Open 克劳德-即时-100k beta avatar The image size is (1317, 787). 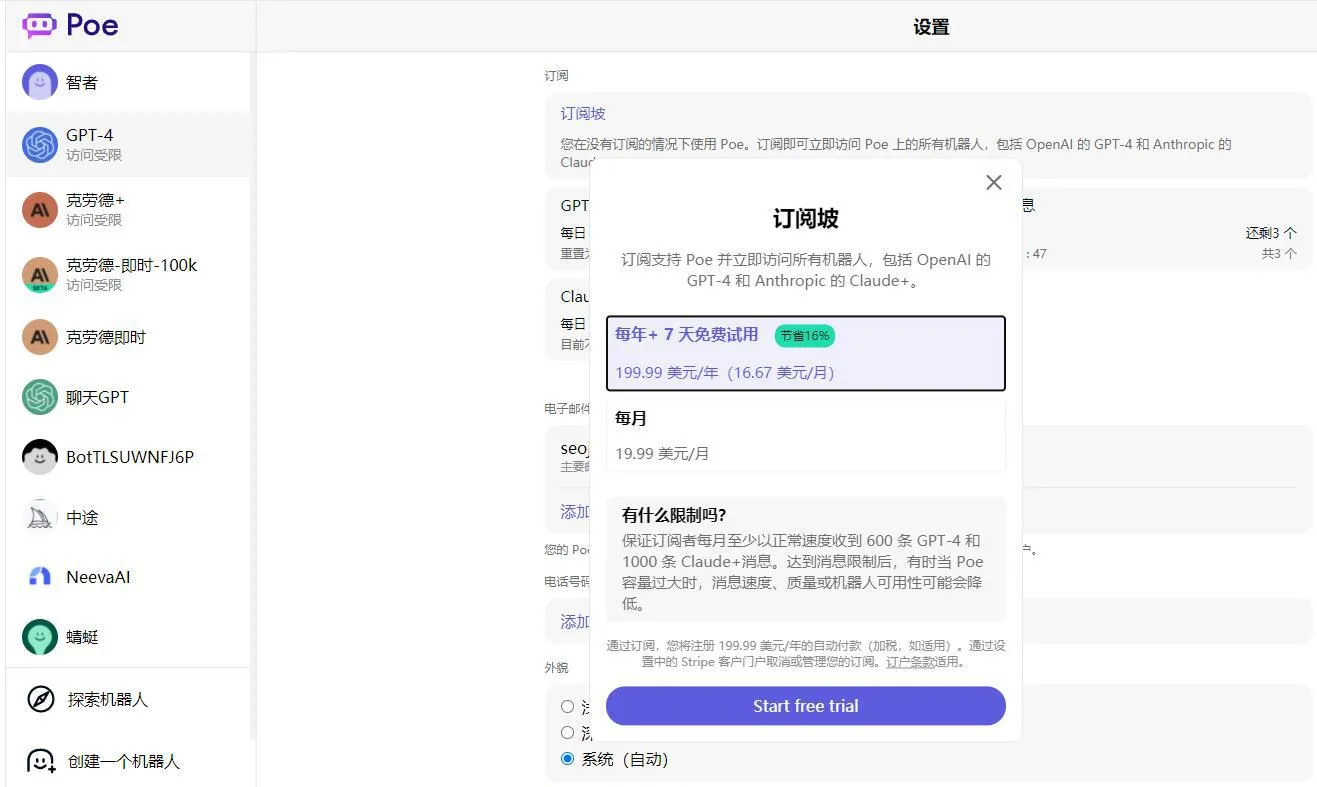40,275
